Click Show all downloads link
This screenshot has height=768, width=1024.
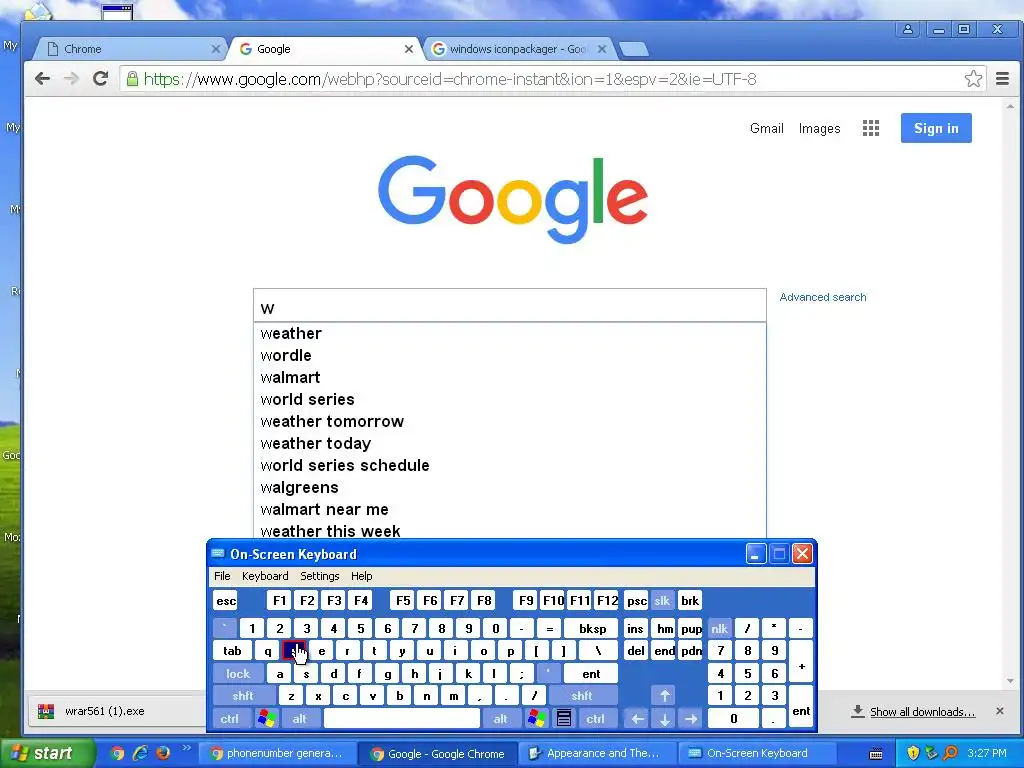coord(922,712)
